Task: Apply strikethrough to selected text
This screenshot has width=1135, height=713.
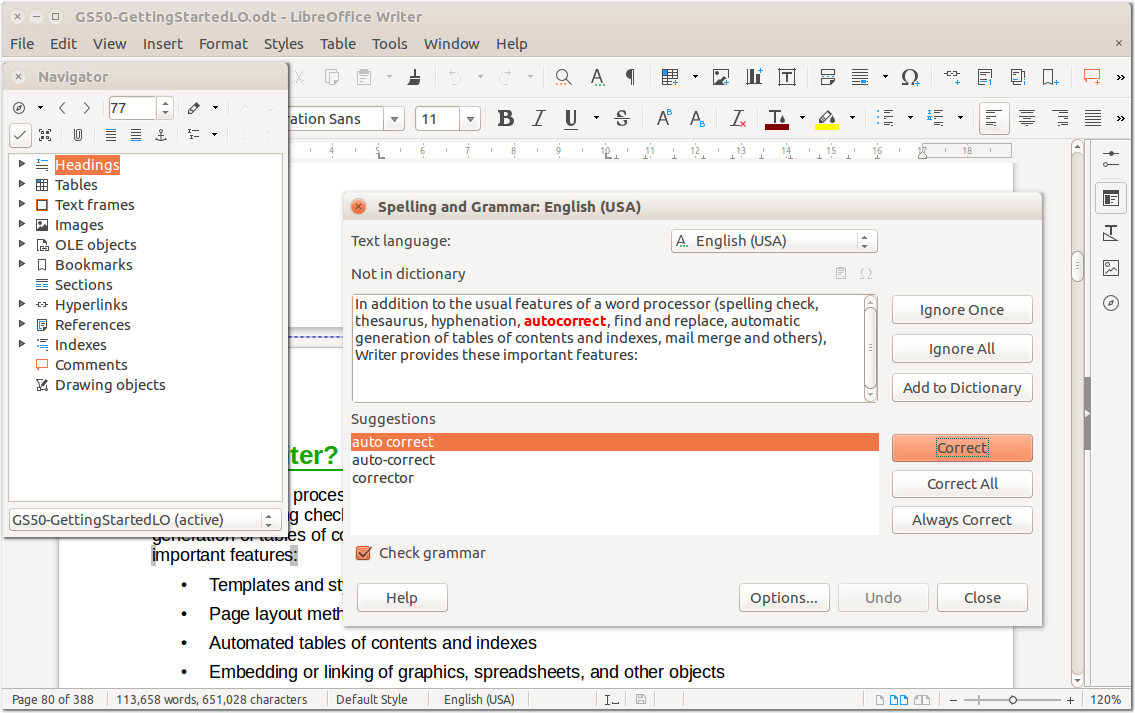Action: pos(621,118)
